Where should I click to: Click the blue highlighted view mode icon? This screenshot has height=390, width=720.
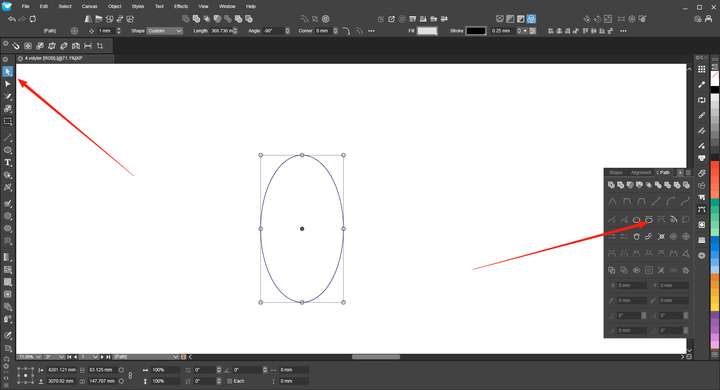531,19
